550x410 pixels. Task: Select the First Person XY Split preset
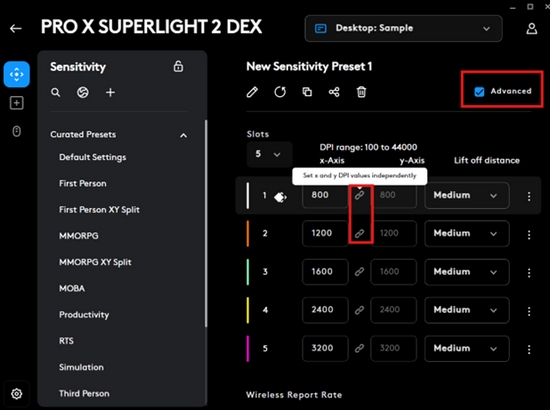pos(99,210)
